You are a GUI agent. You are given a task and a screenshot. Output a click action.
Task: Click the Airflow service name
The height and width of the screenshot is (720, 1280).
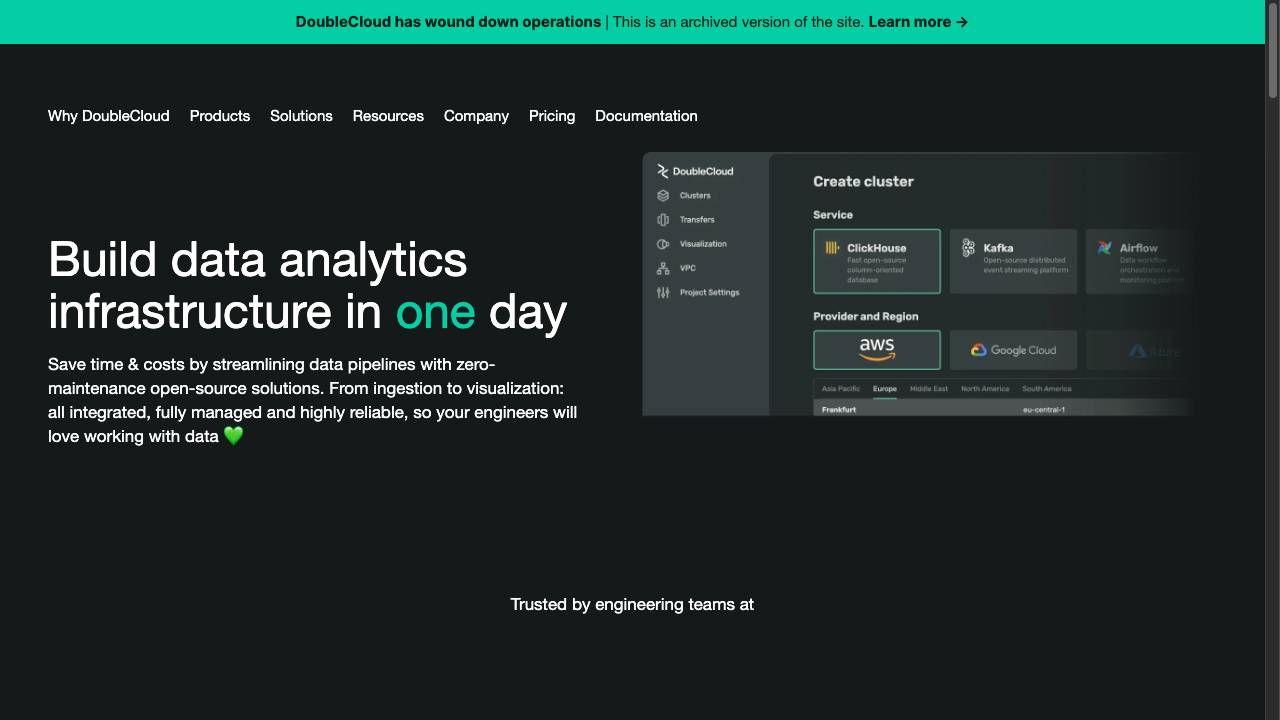tap(1139, 248)
